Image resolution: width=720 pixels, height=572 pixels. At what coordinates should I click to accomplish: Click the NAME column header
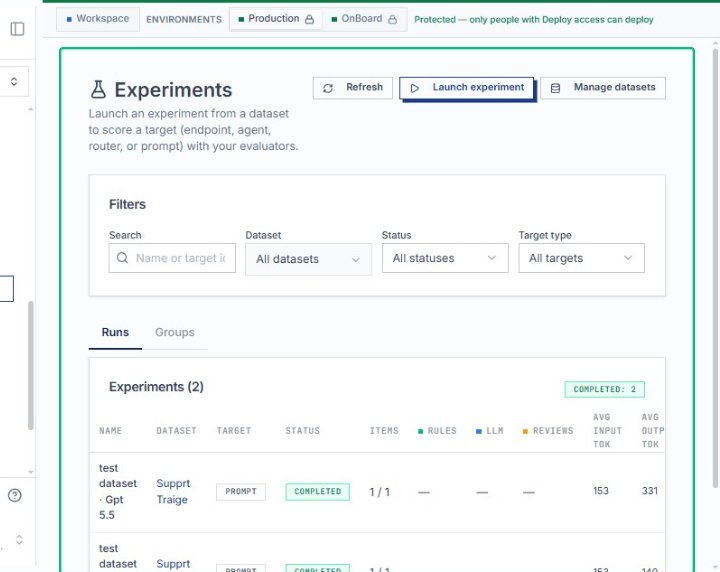pos(110,431)
